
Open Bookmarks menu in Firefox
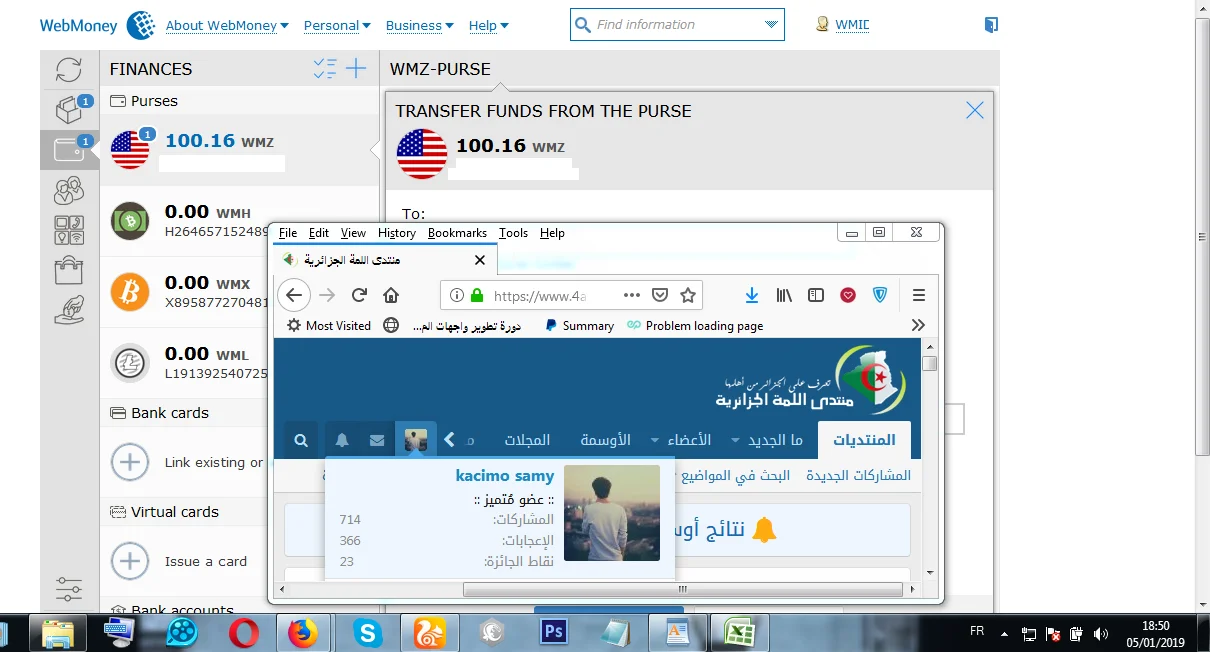click(457, 233)
